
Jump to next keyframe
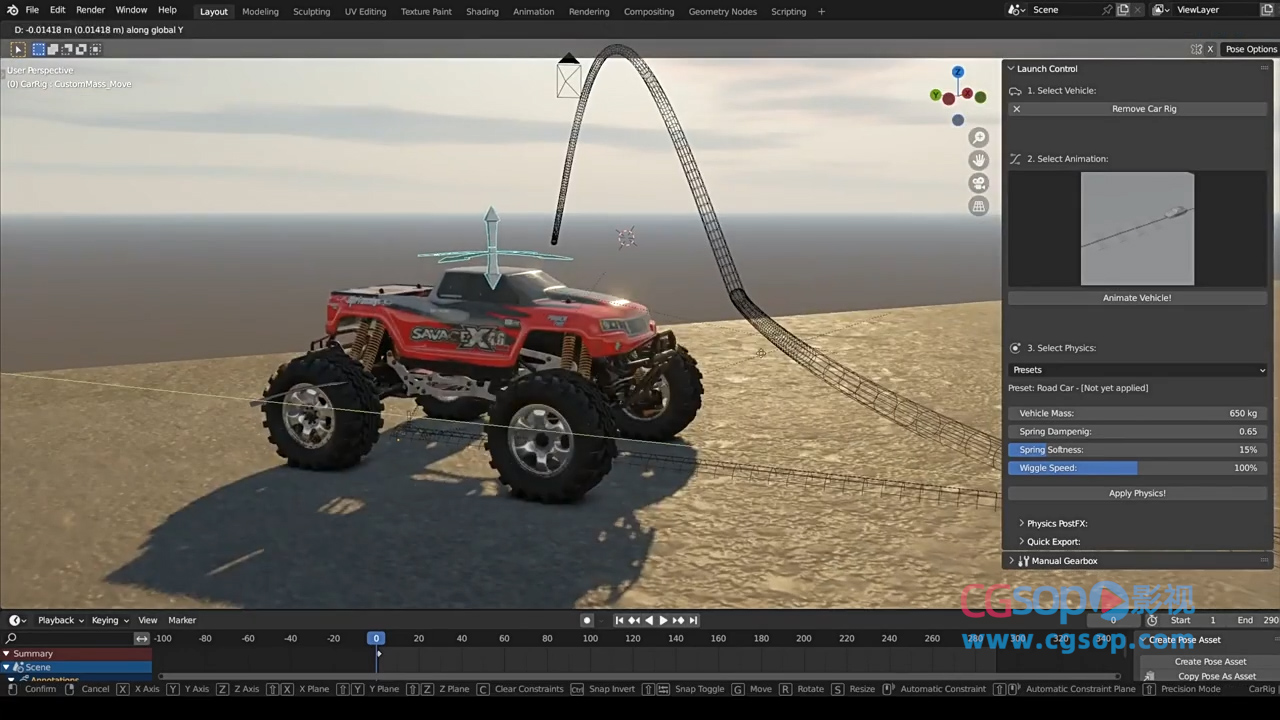point(678,620)
